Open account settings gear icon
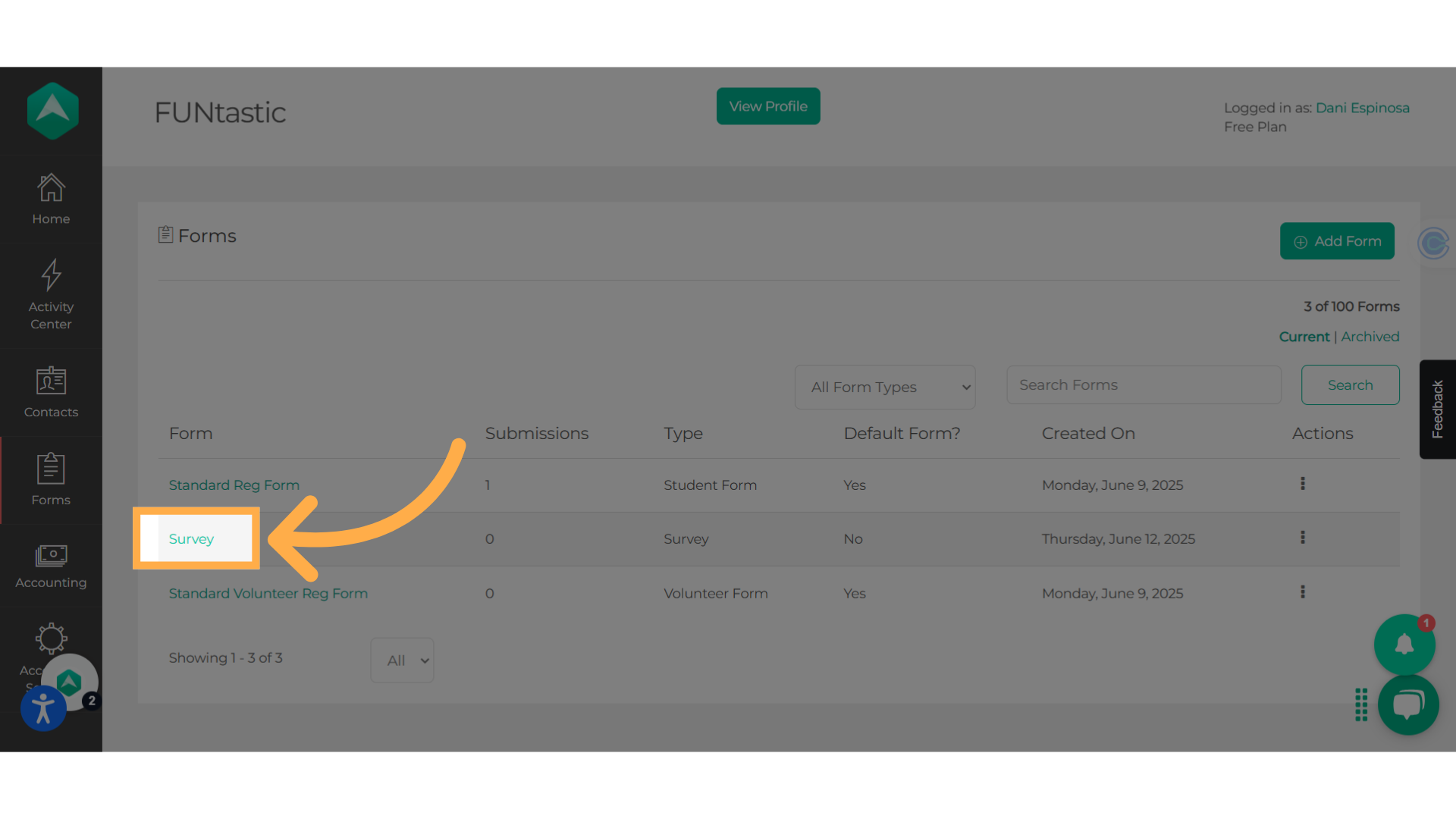1456x819 pixels. pos(51,639)
